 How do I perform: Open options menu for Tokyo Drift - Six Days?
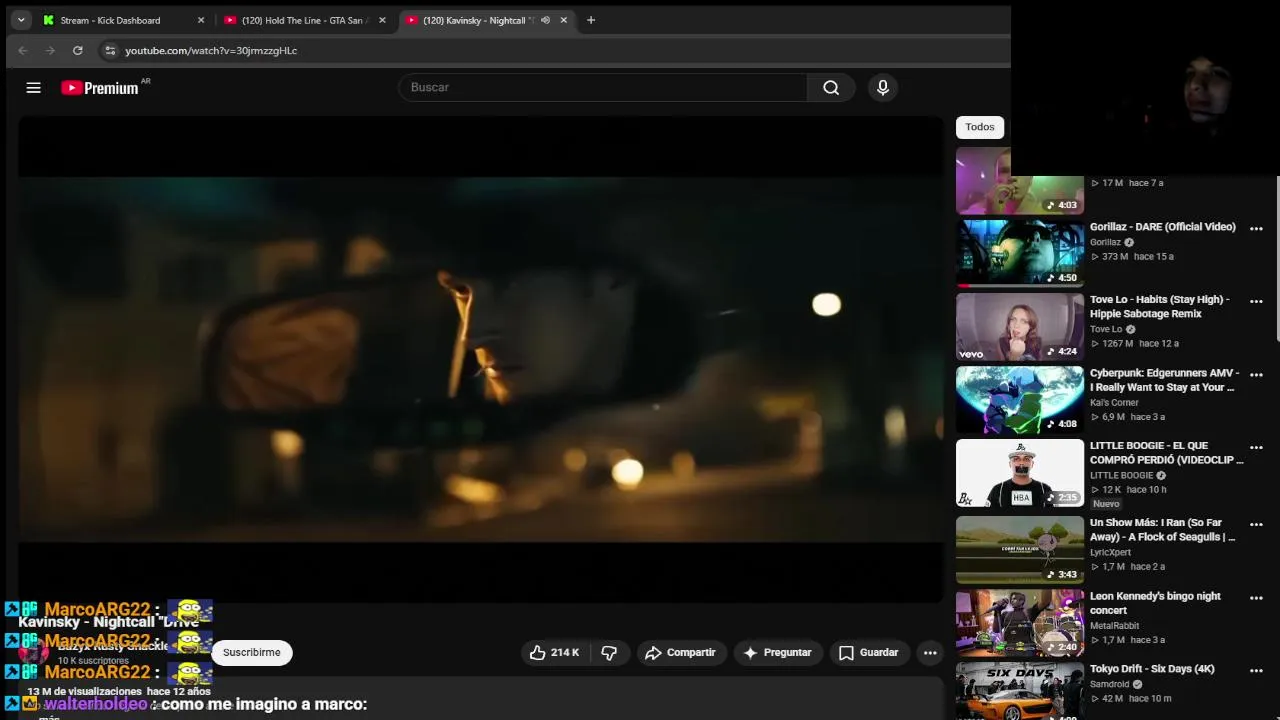[1256, 671]
